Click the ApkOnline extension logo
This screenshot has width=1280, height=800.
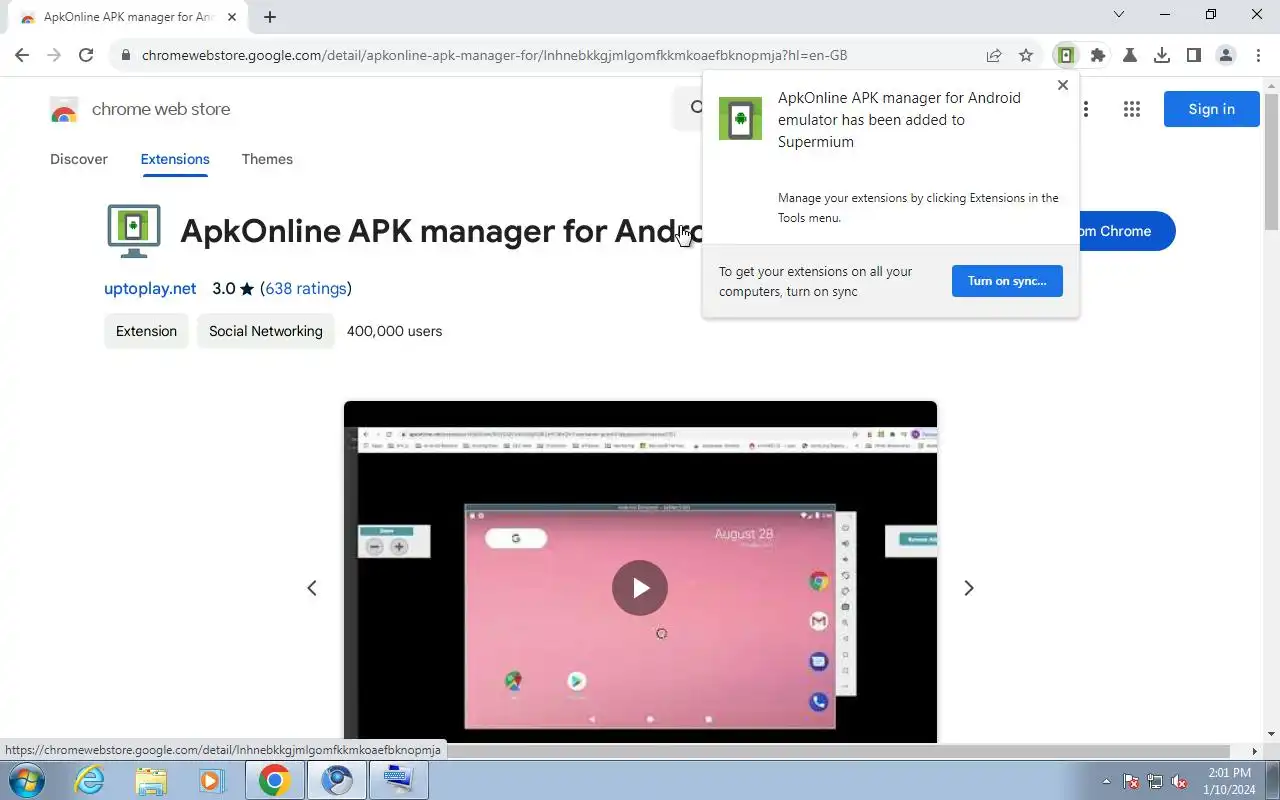pos(133,231)
